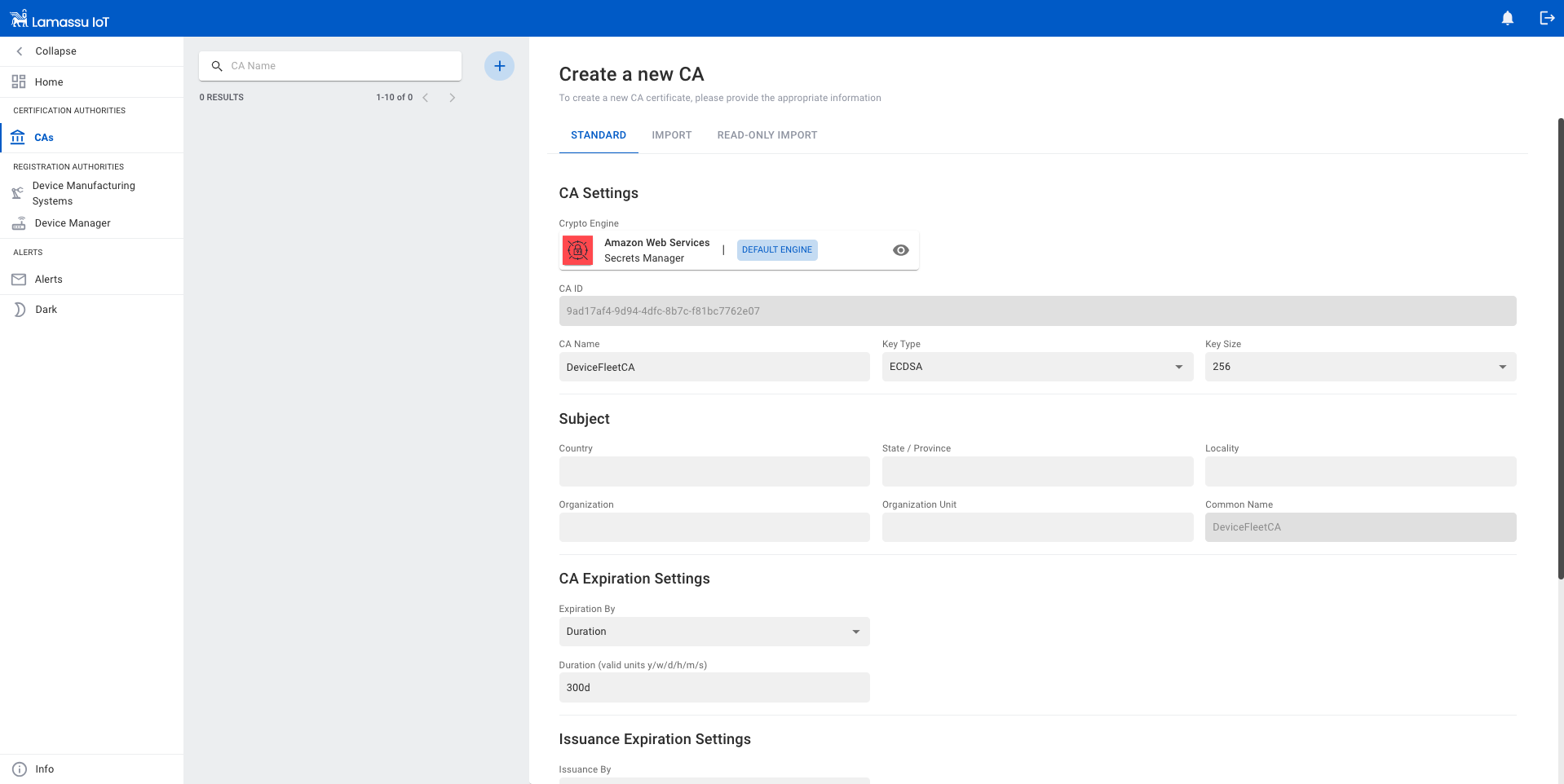This screenshot has height=784, width=1564.
Task: Click the logout icon in header
Action: click(x=1546, y=18)
